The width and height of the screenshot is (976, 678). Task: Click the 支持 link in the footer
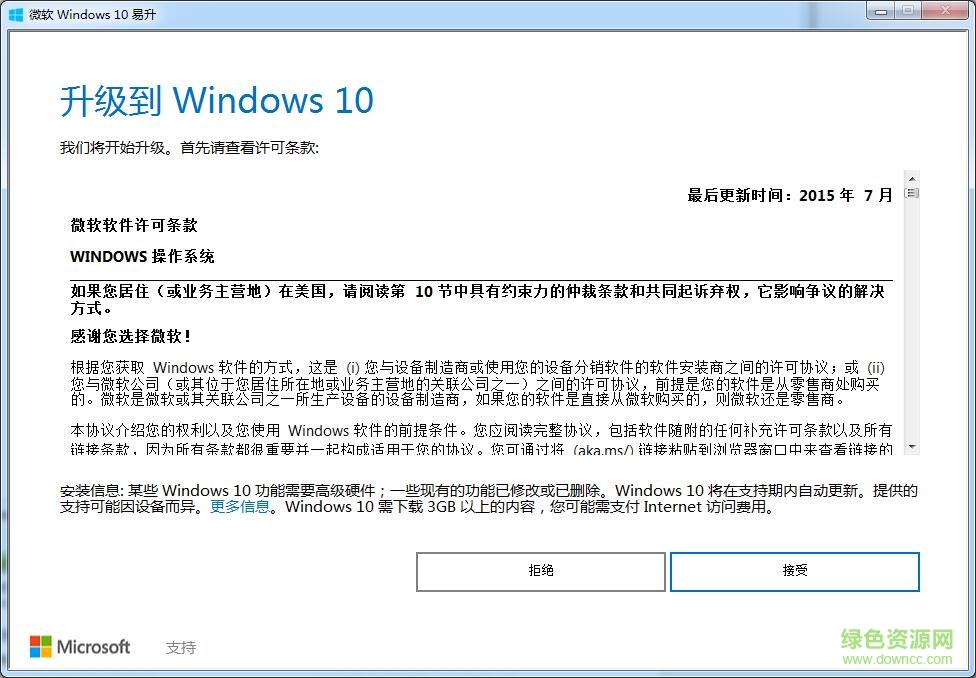180,648
